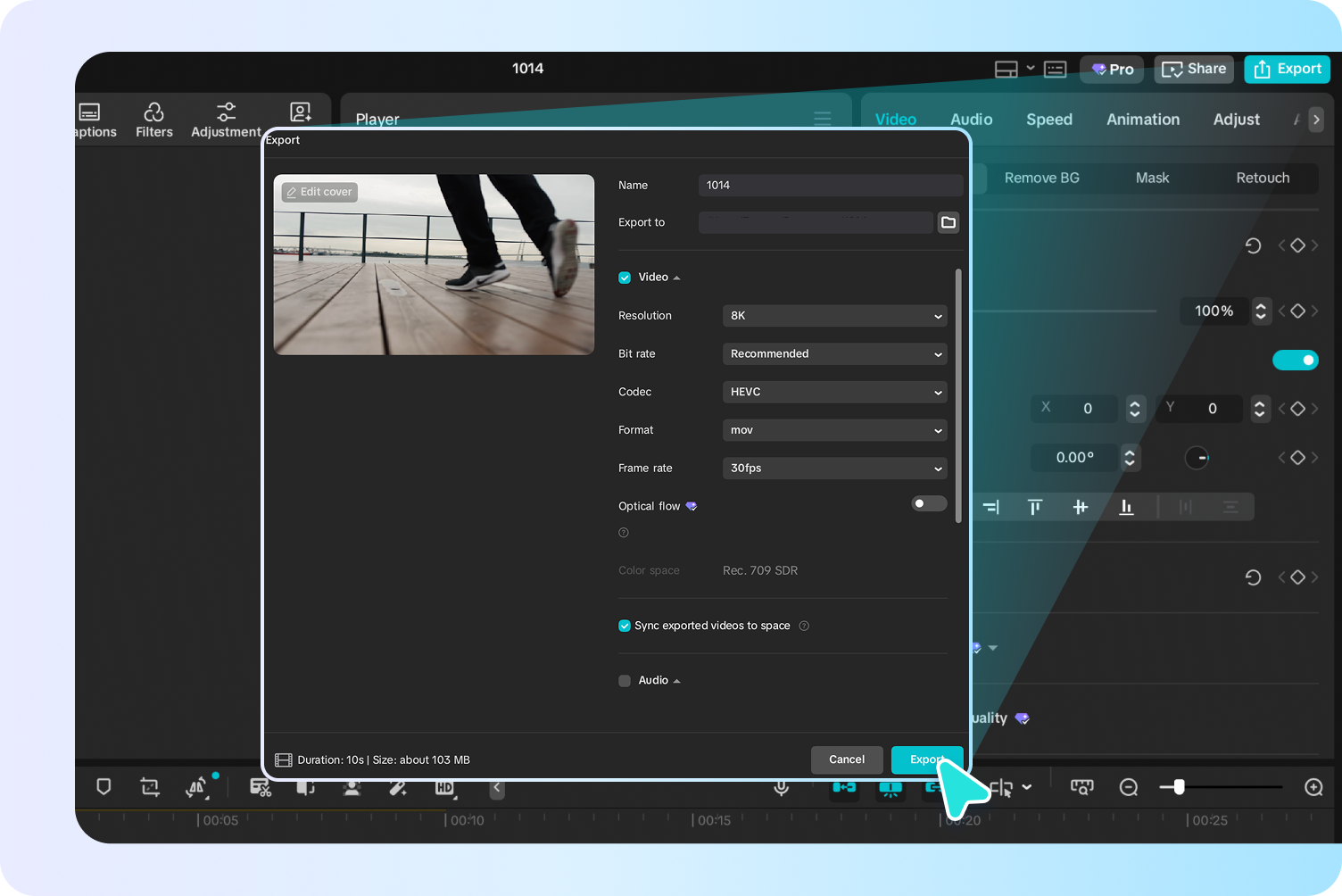The width and height of the screenshot is (1342, 896).
Task: Enable the Audio export checkbox
Action: coord(625,681)
